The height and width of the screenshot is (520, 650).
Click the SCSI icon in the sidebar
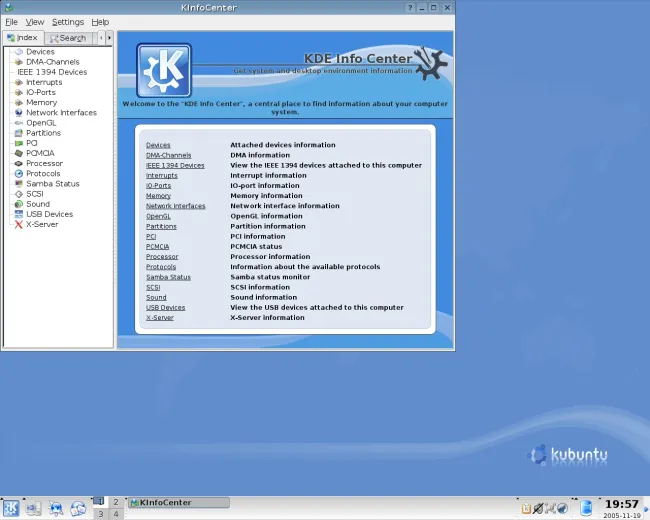[19, 194]
